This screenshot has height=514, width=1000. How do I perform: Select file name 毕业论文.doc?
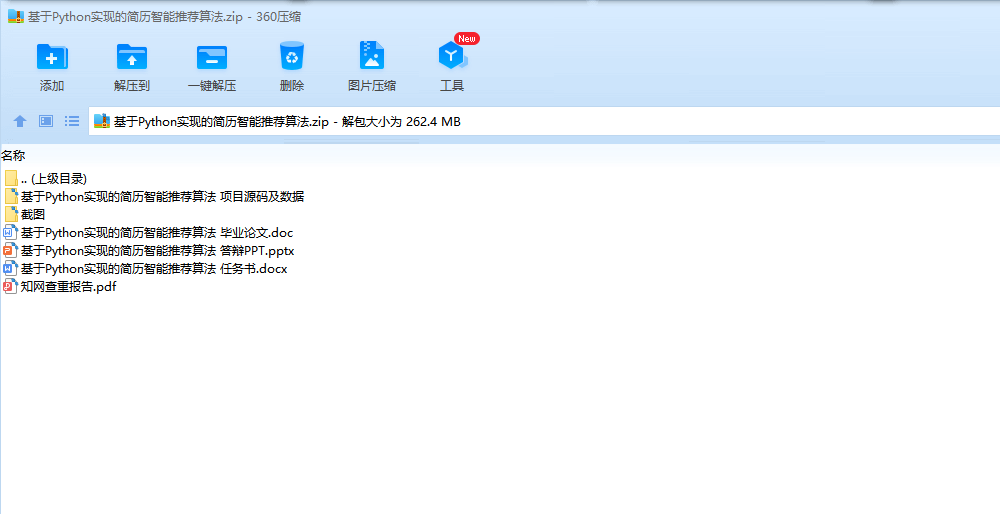tap(157, 233)
